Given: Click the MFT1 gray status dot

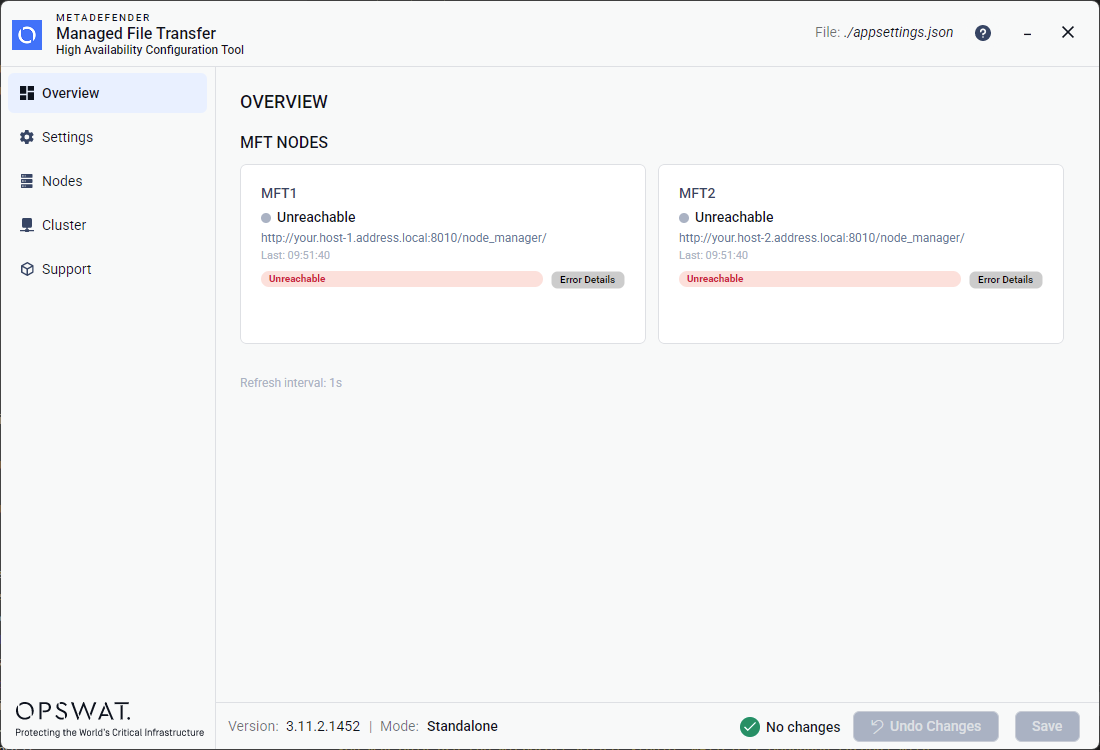Looking at the screenshot, I should [x=266, y=217].
